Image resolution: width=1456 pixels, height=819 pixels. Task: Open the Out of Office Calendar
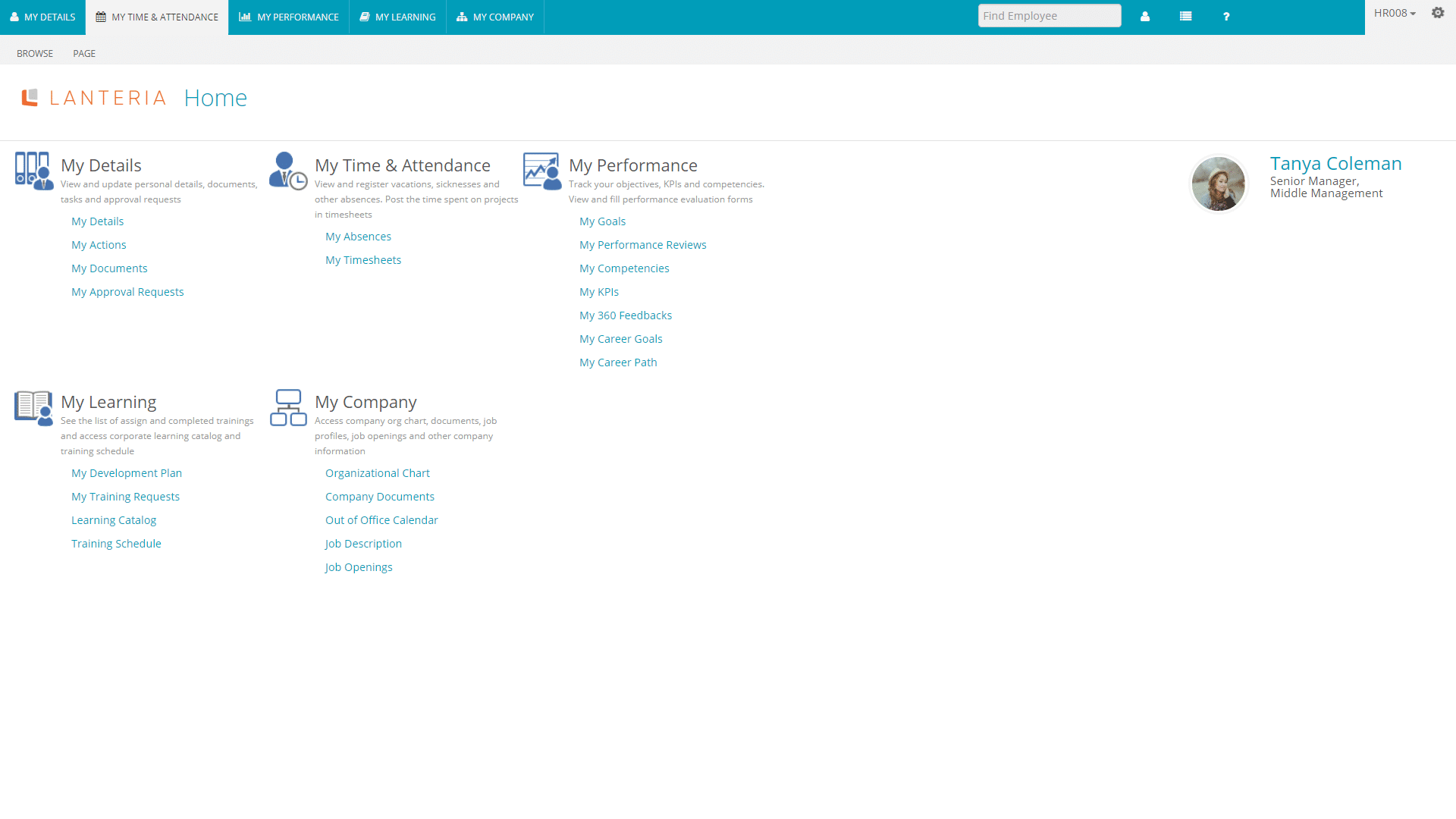pyautogui.click(x=381, y=520)
